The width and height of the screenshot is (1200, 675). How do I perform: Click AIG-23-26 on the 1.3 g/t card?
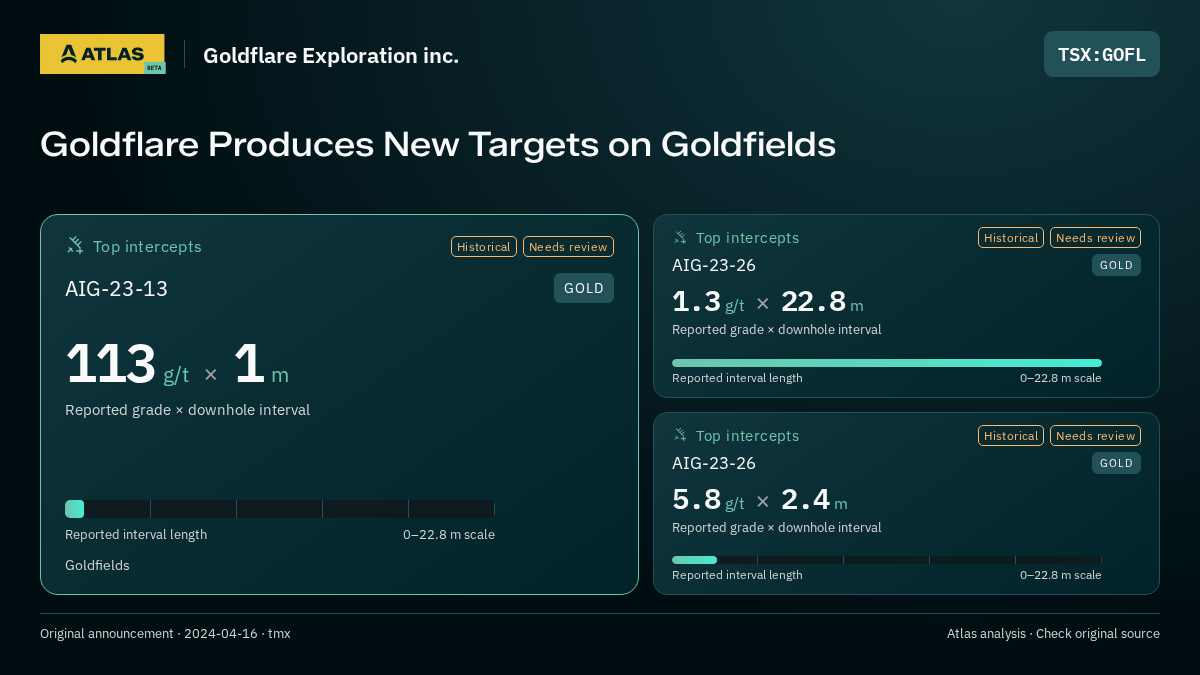(x=714, y=265)
